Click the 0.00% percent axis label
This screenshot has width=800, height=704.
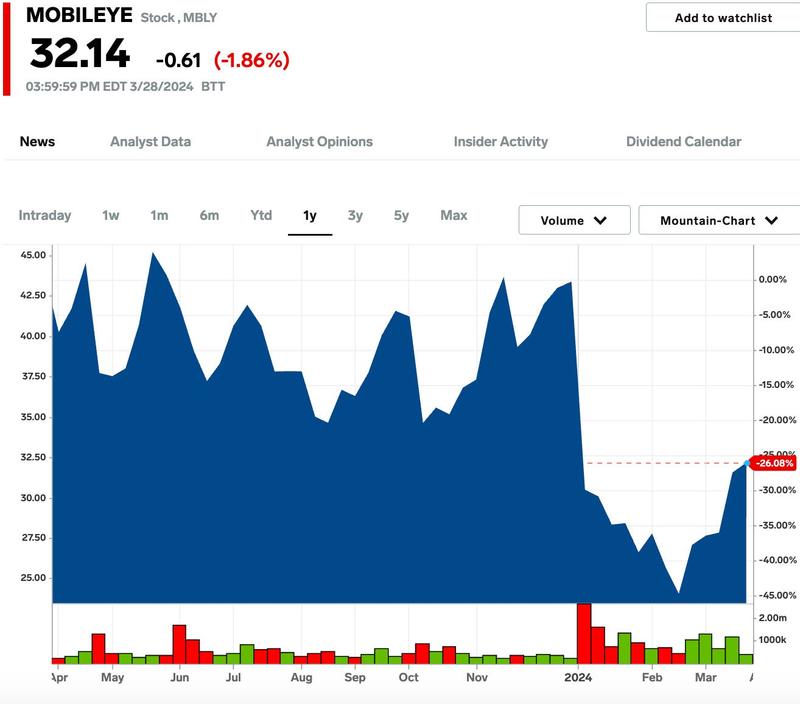(x=772, y=280)
